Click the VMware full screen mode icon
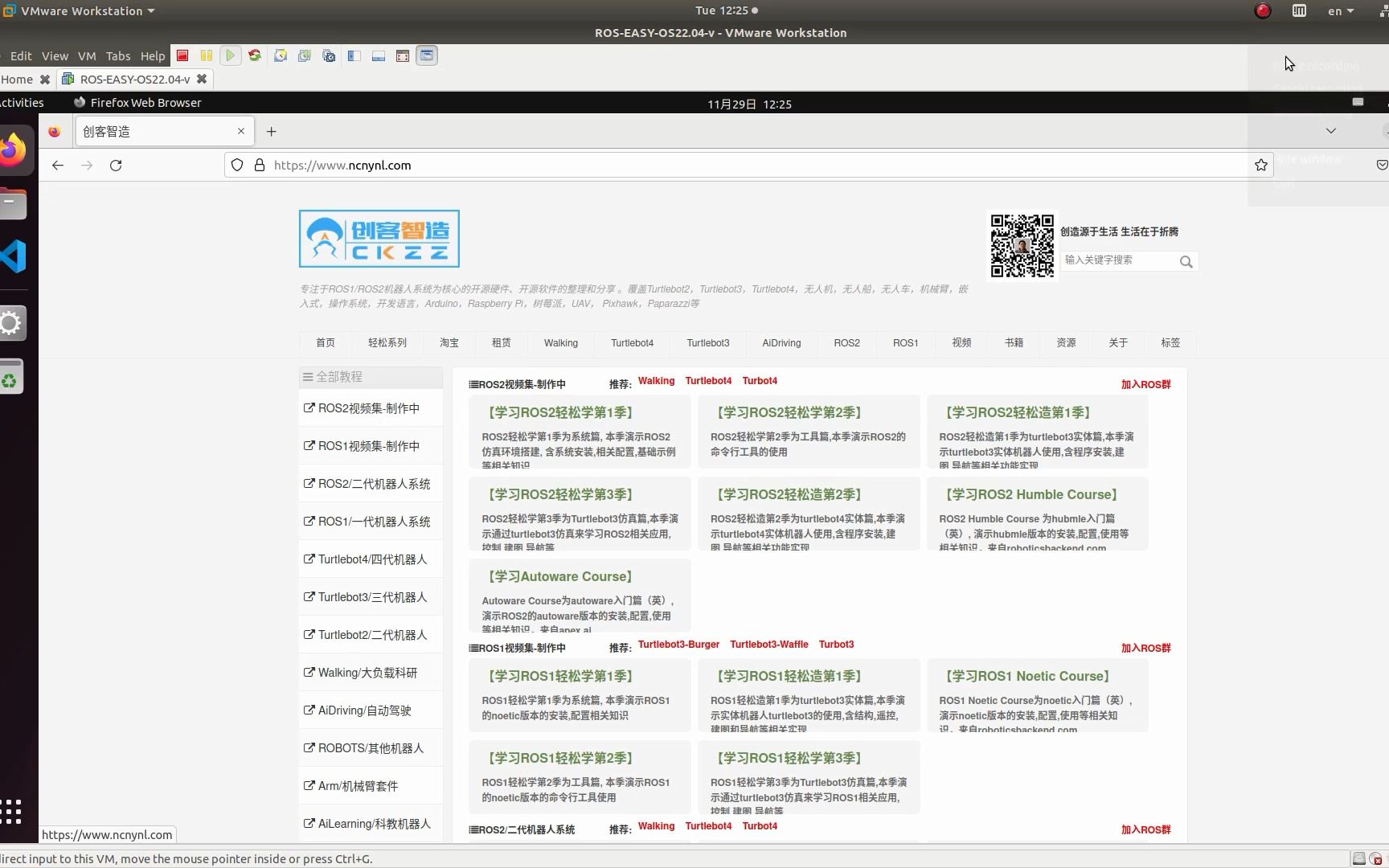 403,55
